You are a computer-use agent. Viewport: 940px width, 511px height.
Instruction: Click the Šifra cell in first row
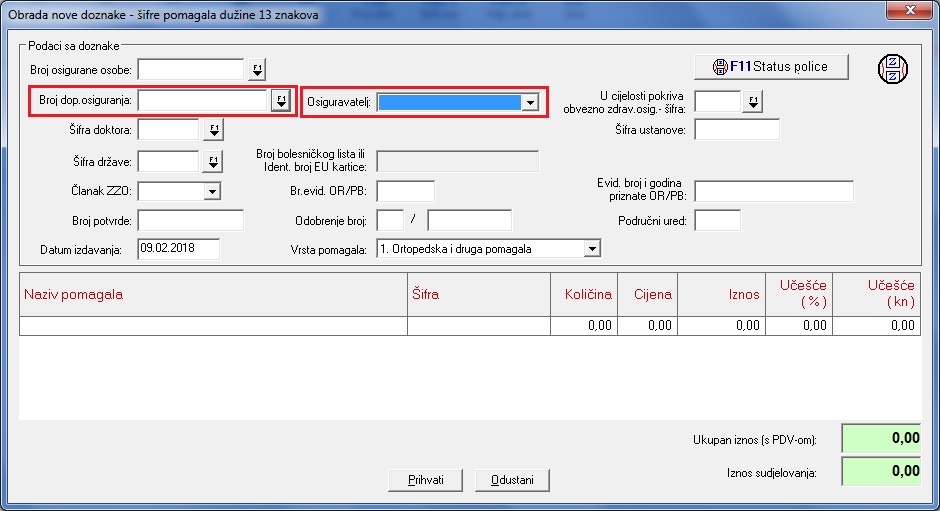(479, 326)
